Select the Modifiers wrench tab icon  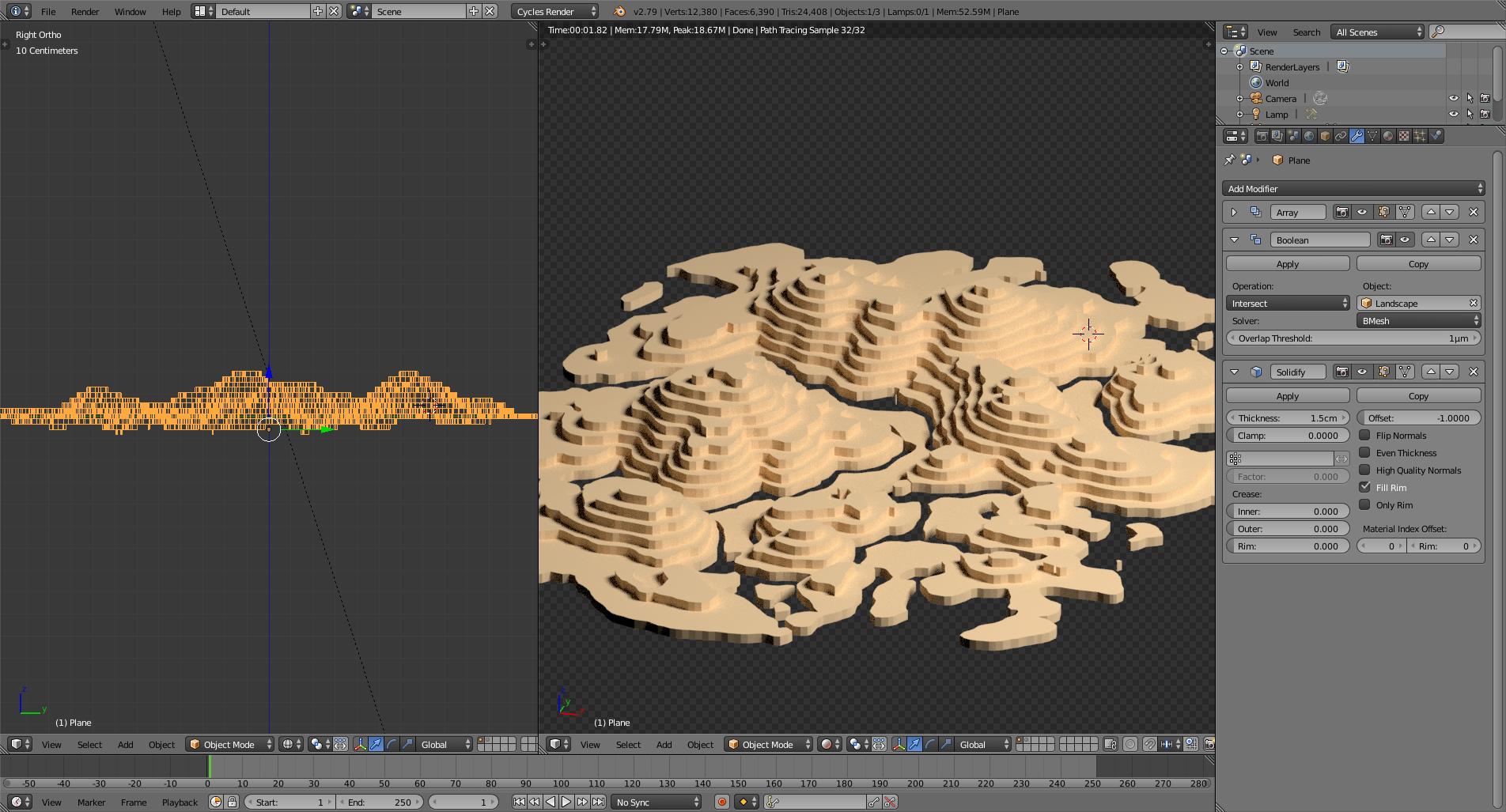click(1357, 136)
